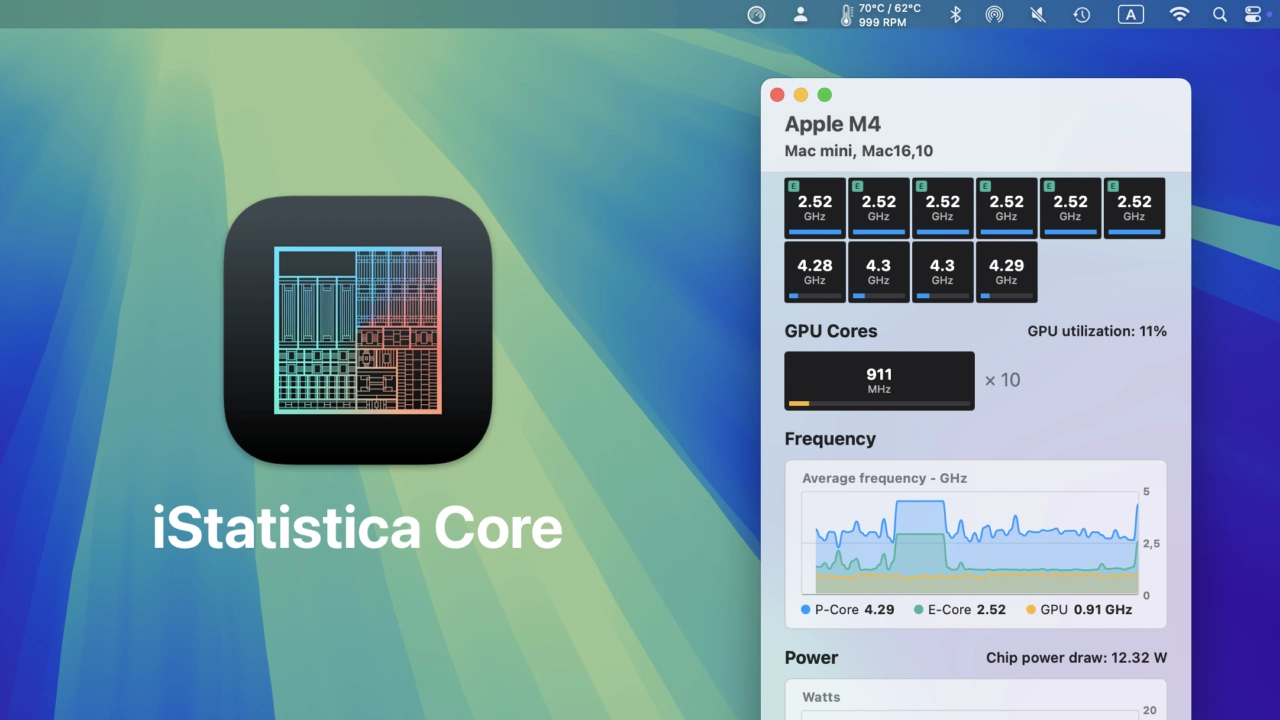Viewport: 1280px width, 720px height.
Task: Click the 'P-Core 4.29' legend label
Action: [855, 609]
